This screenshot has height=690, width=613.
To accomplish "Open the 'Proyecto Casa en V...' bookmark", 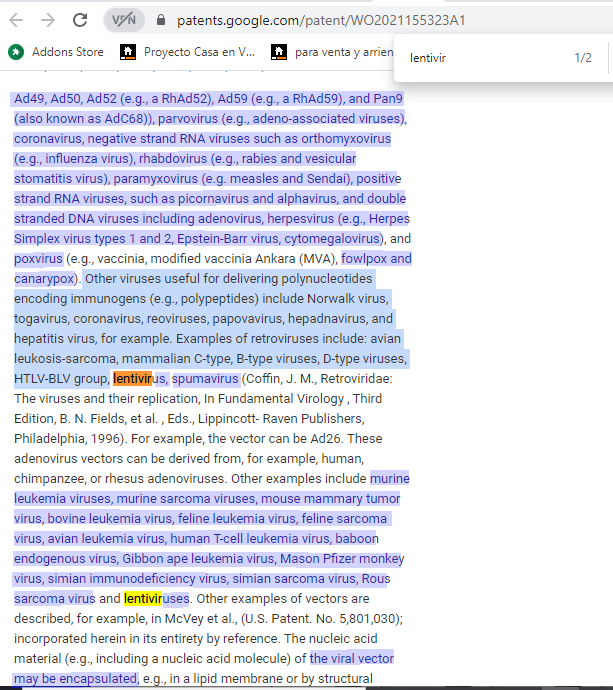I will [x=198, y=51].
